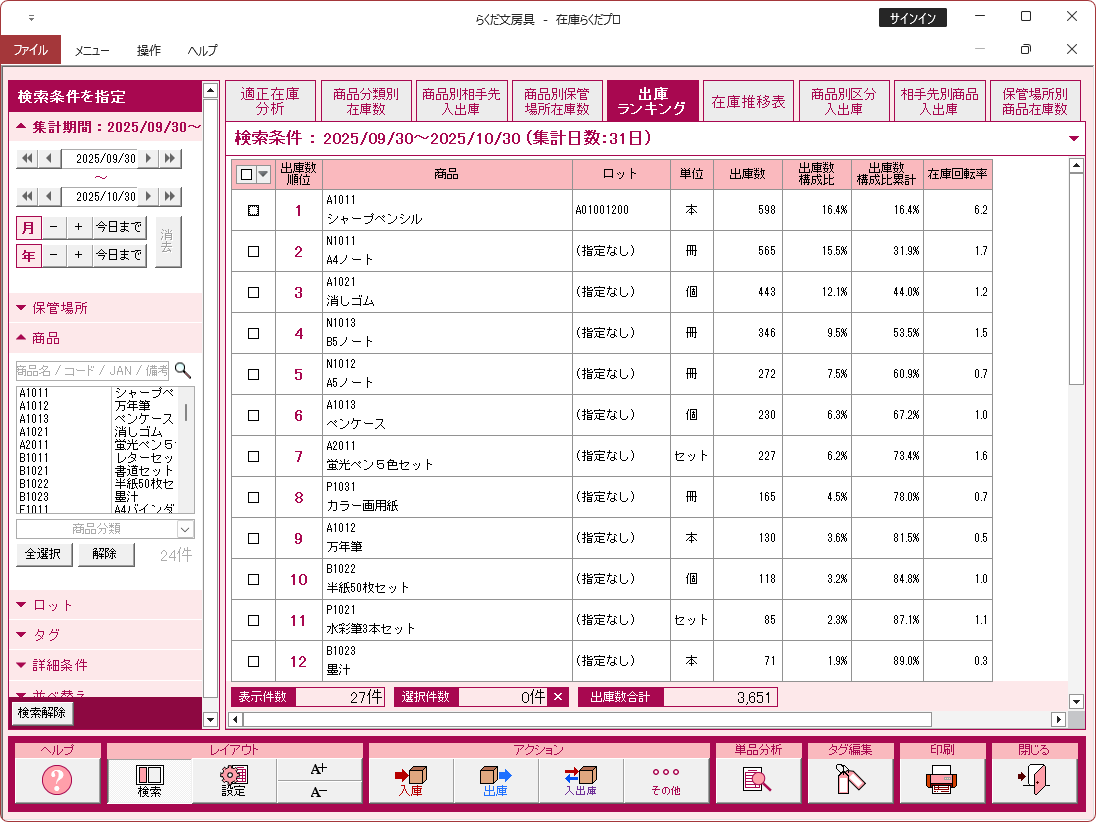Expand the 保管場所 section
This screenshot has height=822, width=1096.
pos(60,308)
